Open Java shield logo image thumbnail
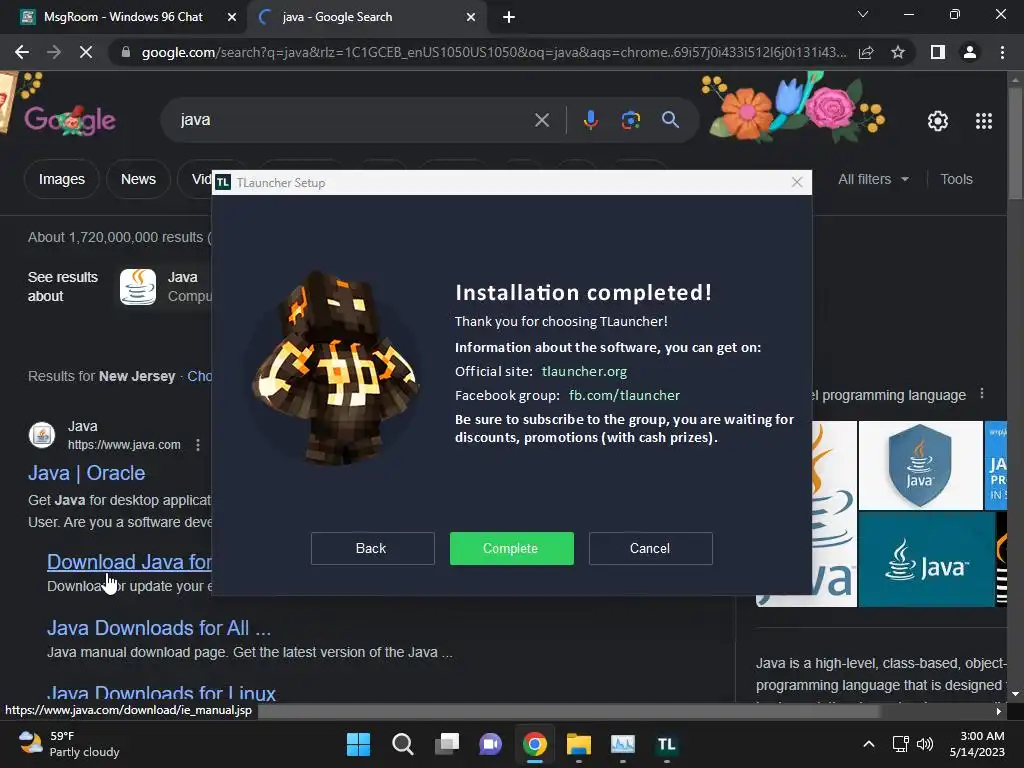 pos(920,465)
